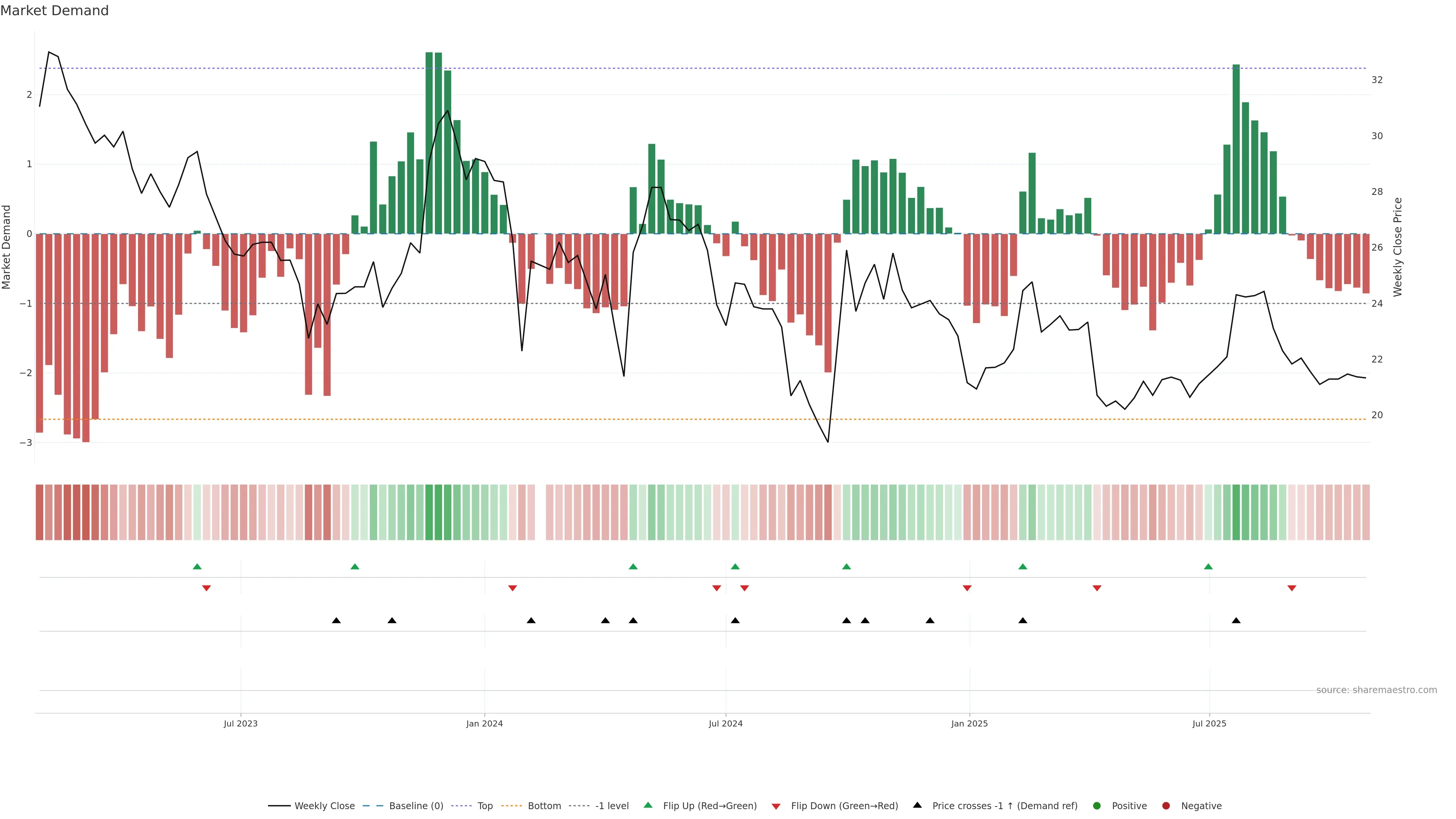Click the darkest green heatmap cell near Jul 2025
This screenshot has height=819, width=1456.
(1236, 512)
